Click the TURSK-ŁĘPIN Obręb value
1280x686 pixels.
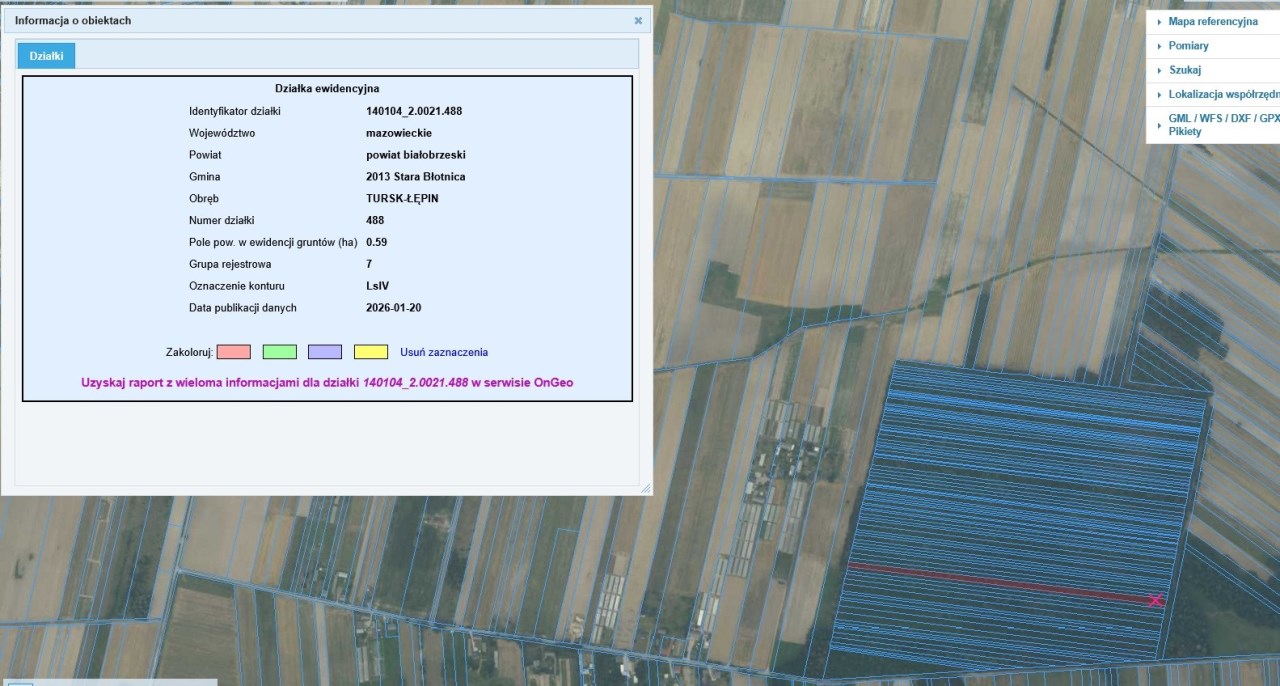(x=402, y=198)
